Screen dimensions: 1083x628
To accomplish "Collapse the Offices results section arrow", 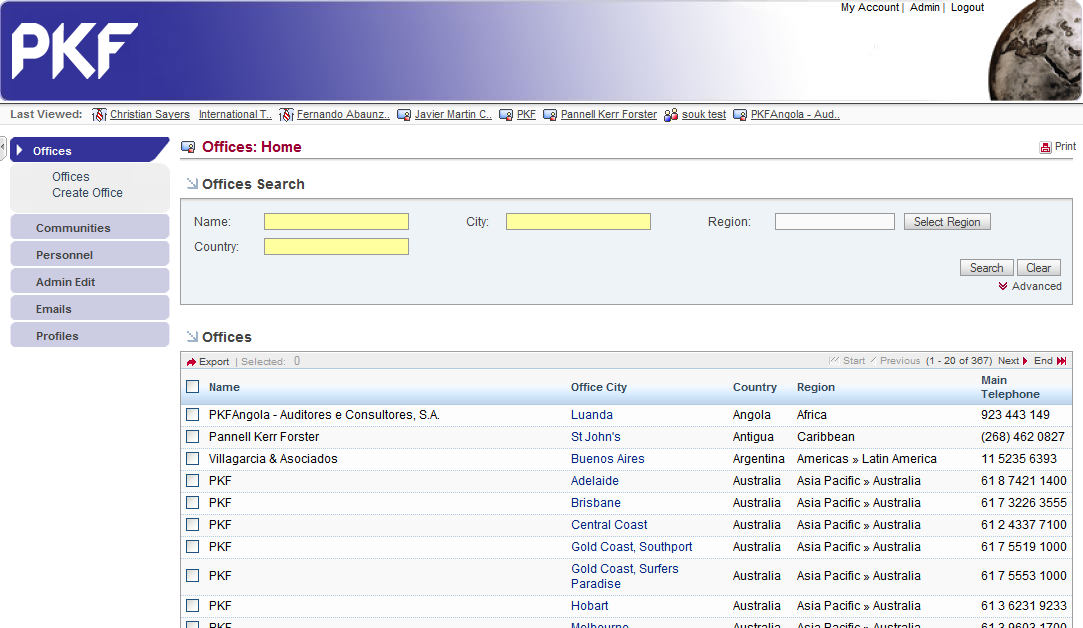I will coord(192,336).
